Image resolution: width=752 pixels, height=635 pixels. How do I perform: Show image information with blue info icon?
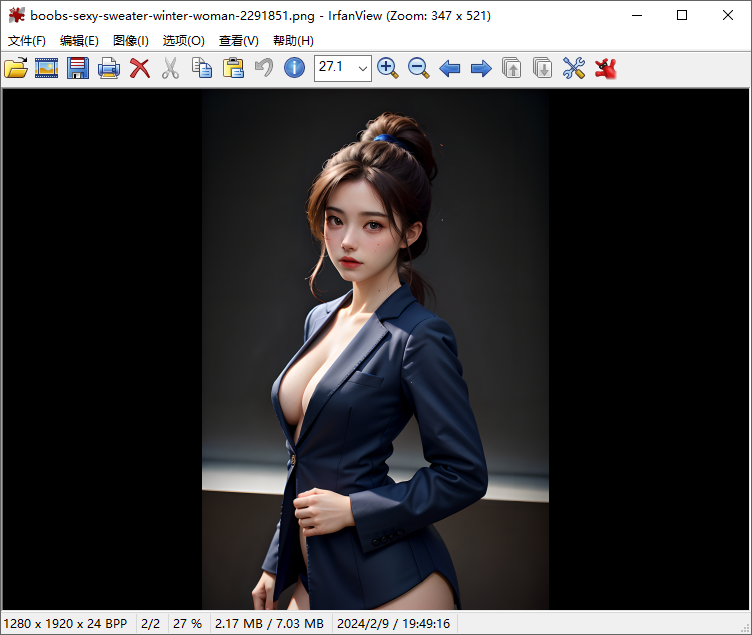[x=294, y=68]
